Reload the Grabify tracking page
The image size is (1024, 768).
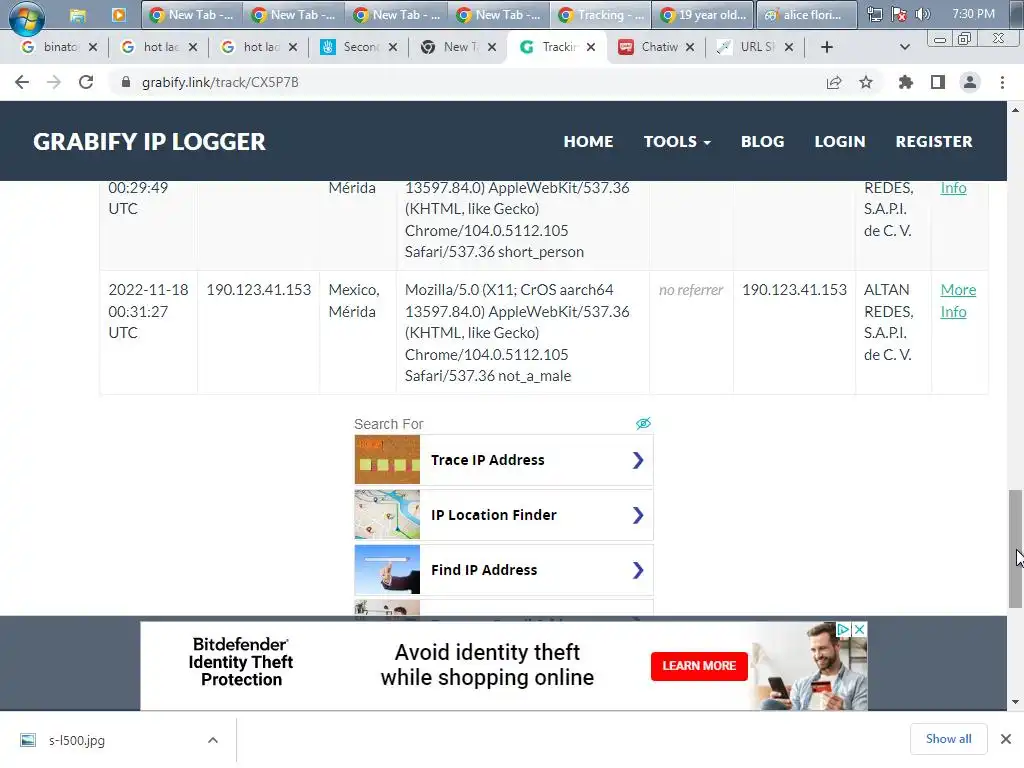click(86, 82)
